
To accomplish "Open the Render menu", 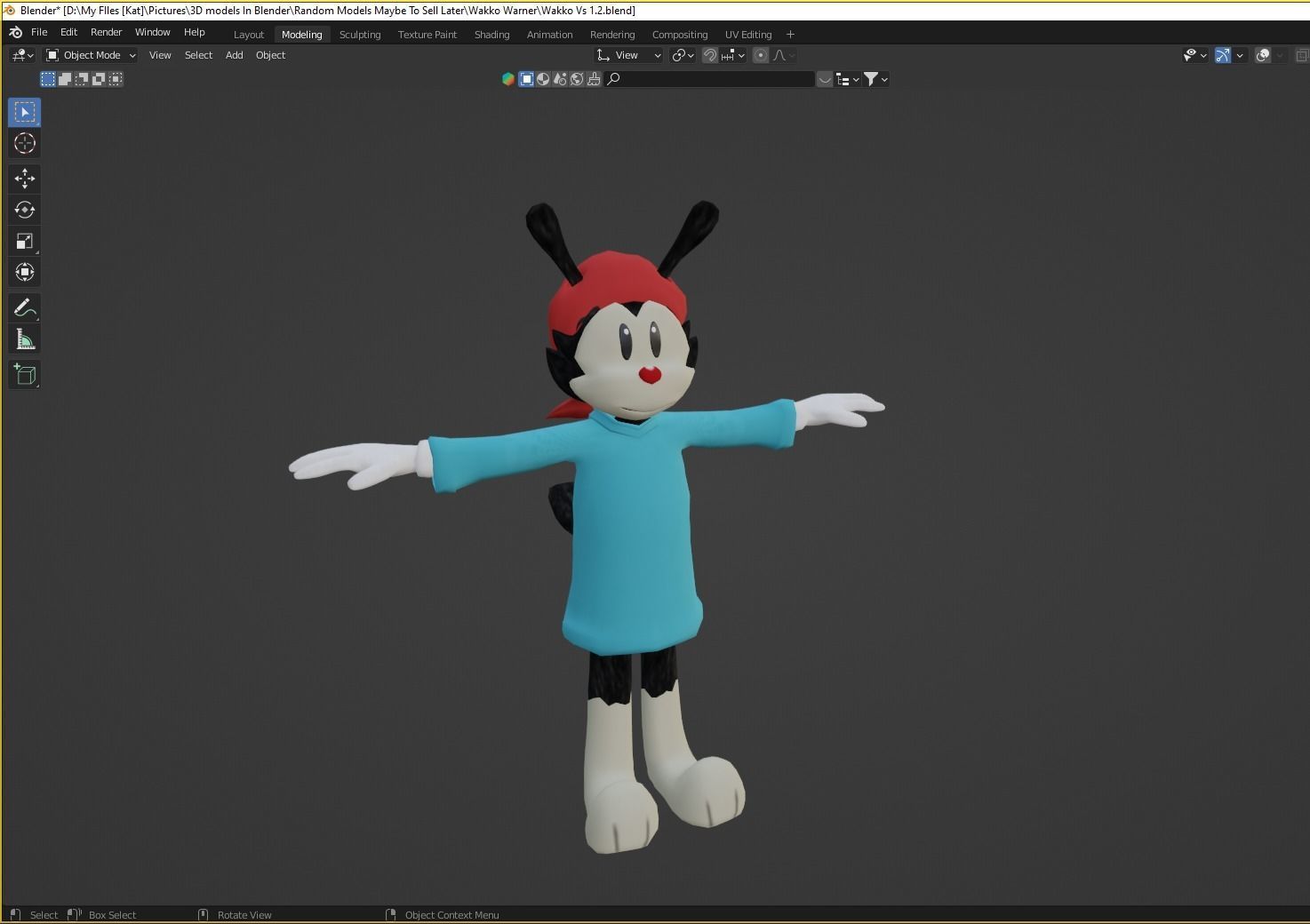I will point(106,32).
